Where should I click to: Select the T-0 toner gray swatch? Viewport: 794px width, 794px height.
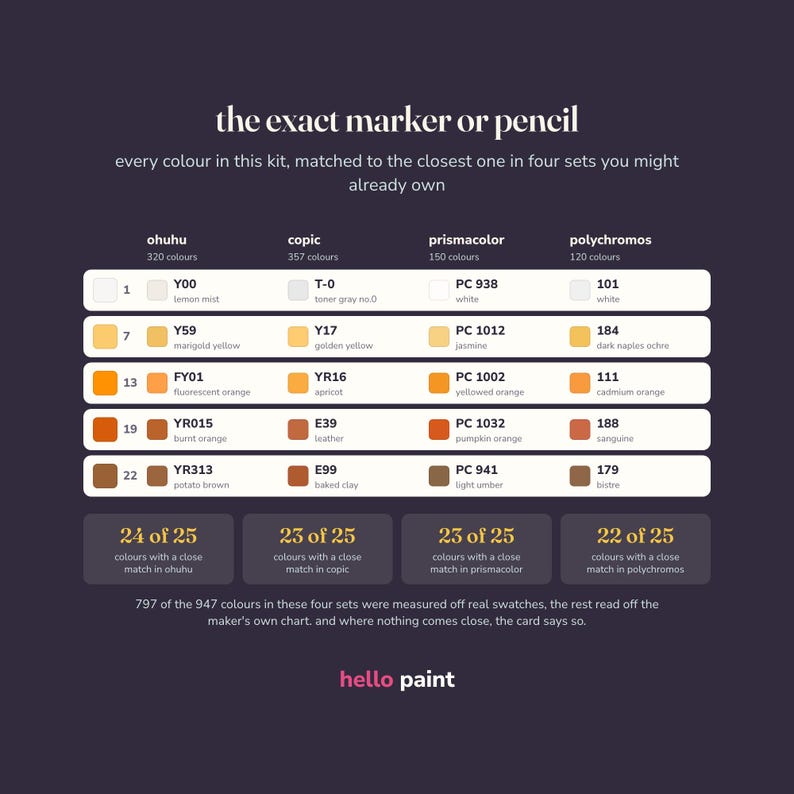(x=298, y=290)
